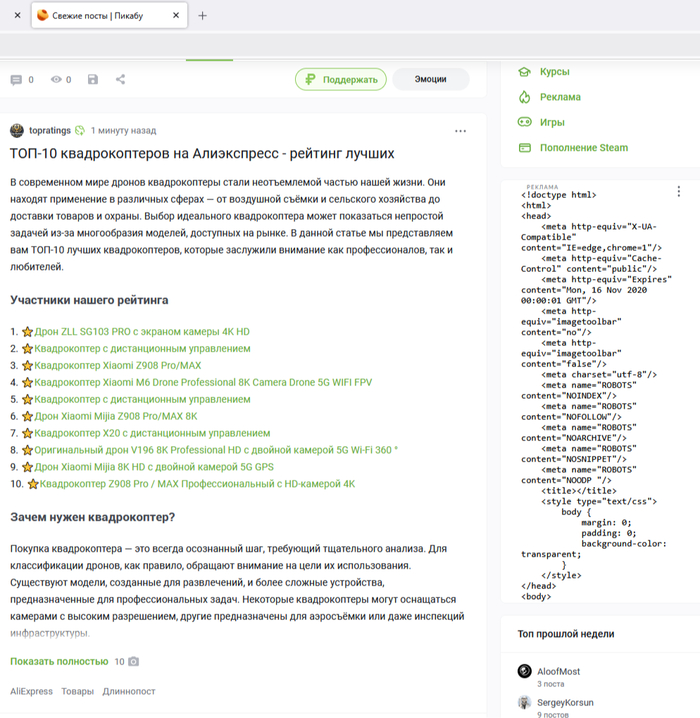
Task: Click the topratings author avatar
Action: [x=17, y=131]
